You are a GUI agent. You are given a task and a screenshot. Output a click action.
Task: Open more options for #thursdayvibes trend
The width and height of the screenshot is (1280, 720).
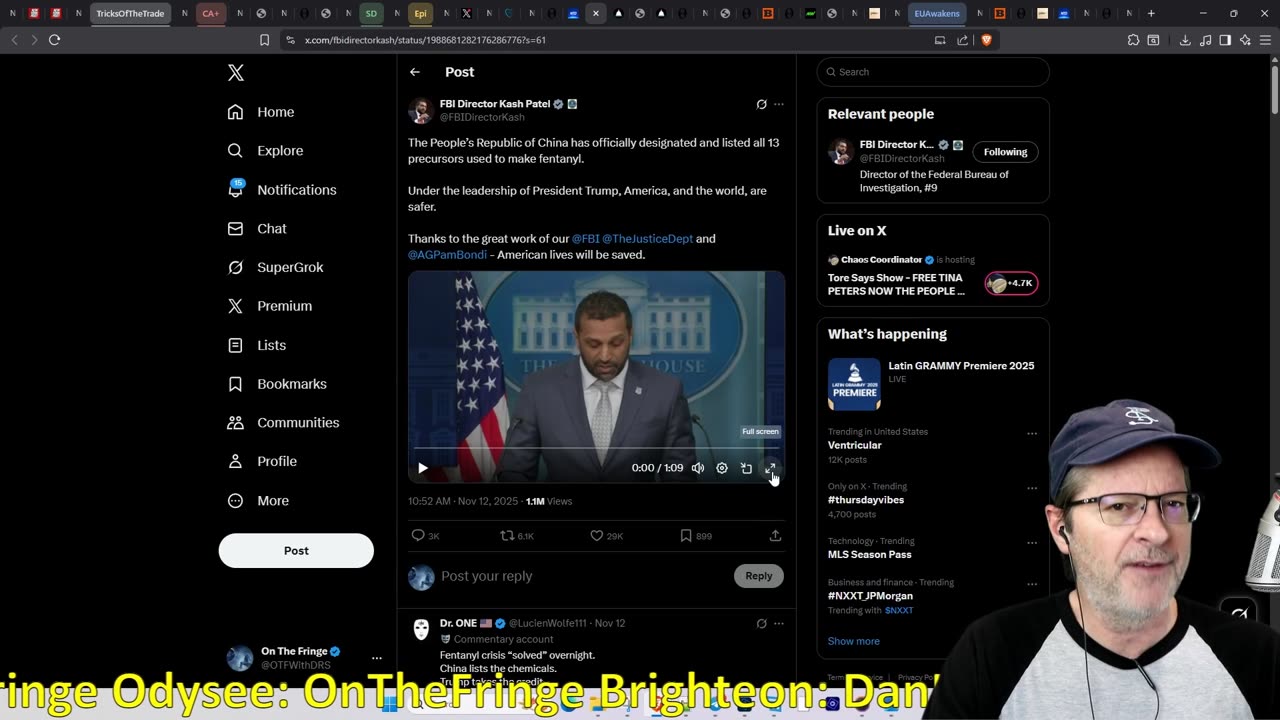point(1032,488)
